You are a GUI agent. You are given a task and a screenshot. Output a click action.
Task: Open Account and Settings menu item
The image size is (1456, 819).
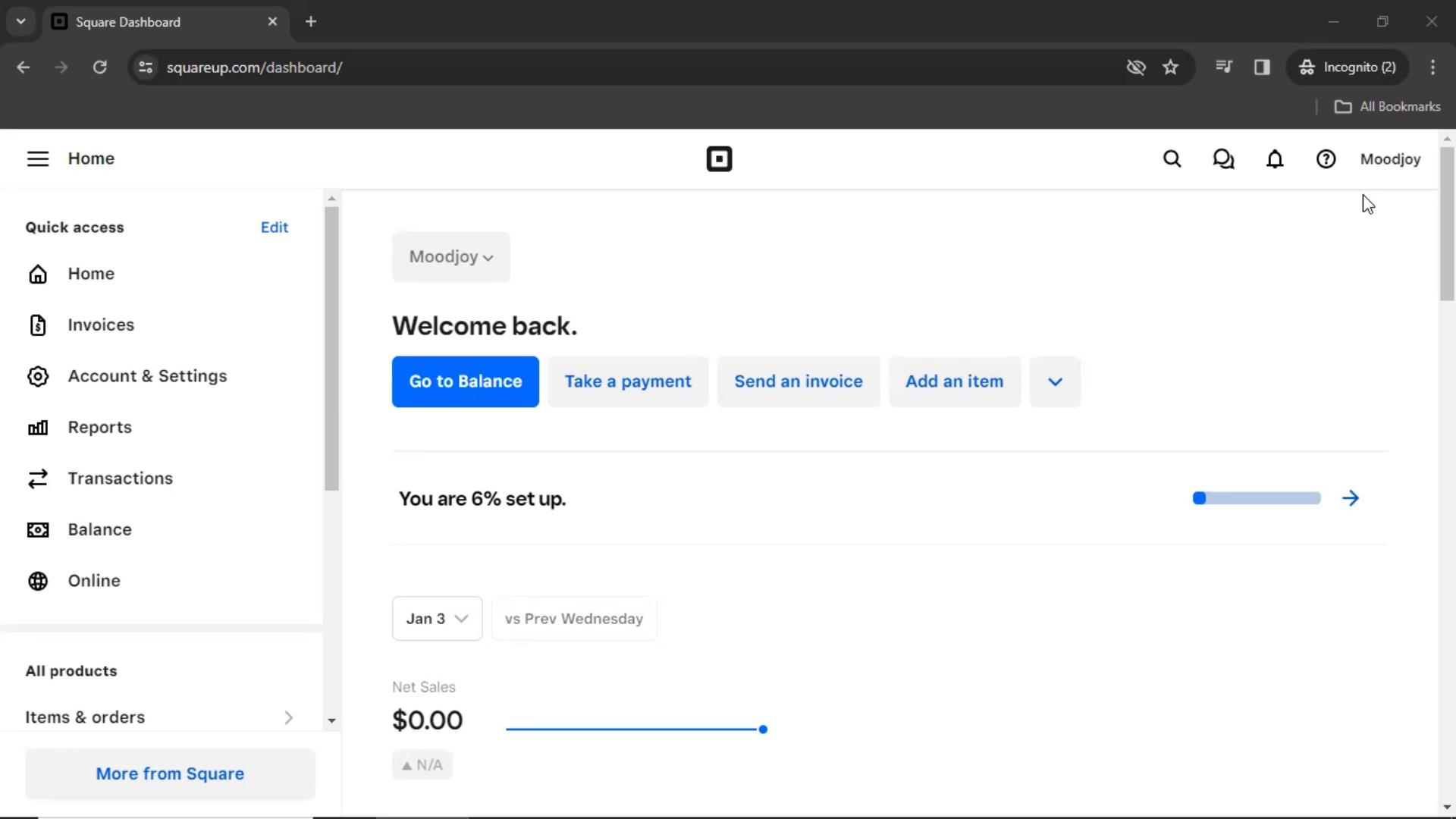(x=147, y=376)
